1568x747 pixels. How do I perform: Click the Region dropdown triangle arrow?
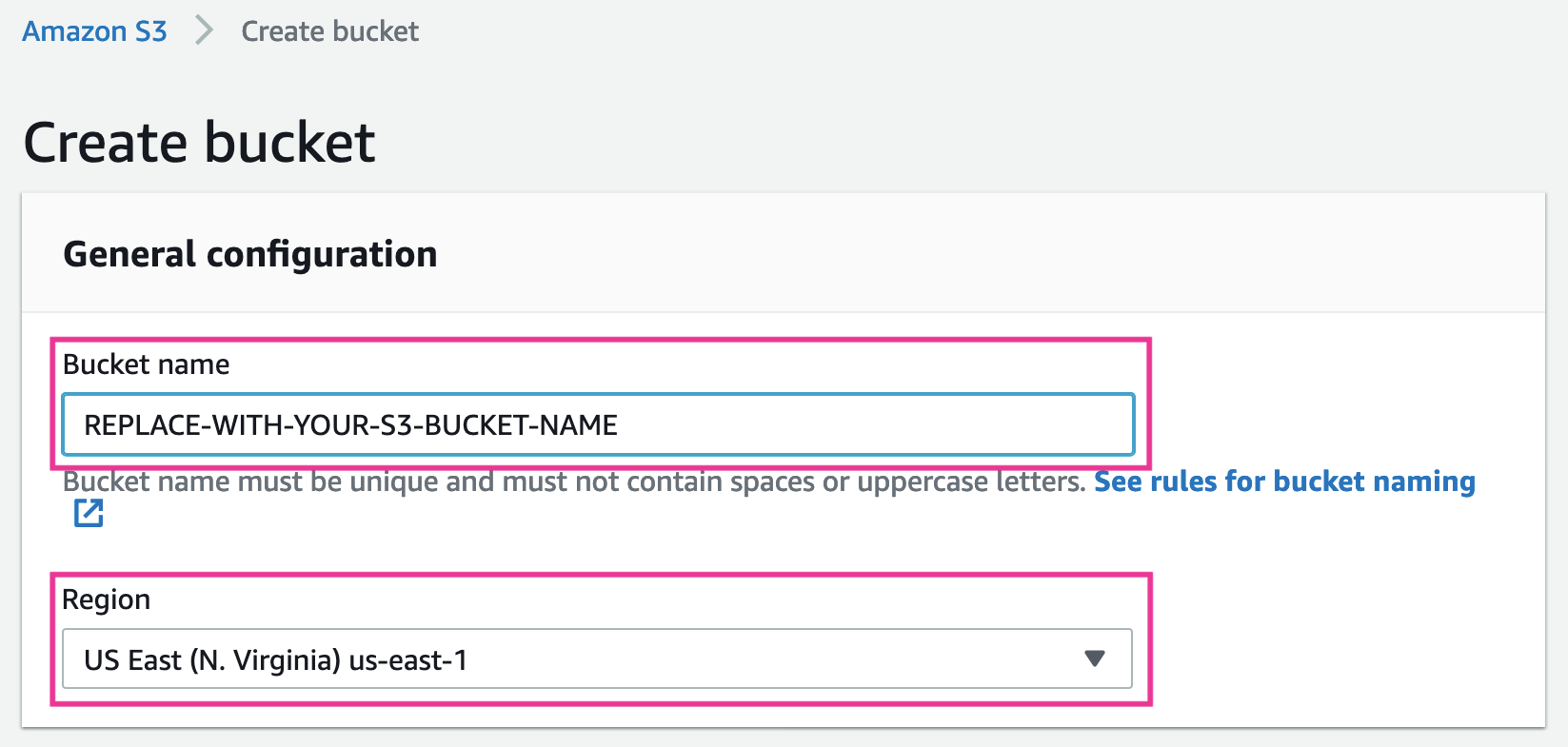[1095, 659]
